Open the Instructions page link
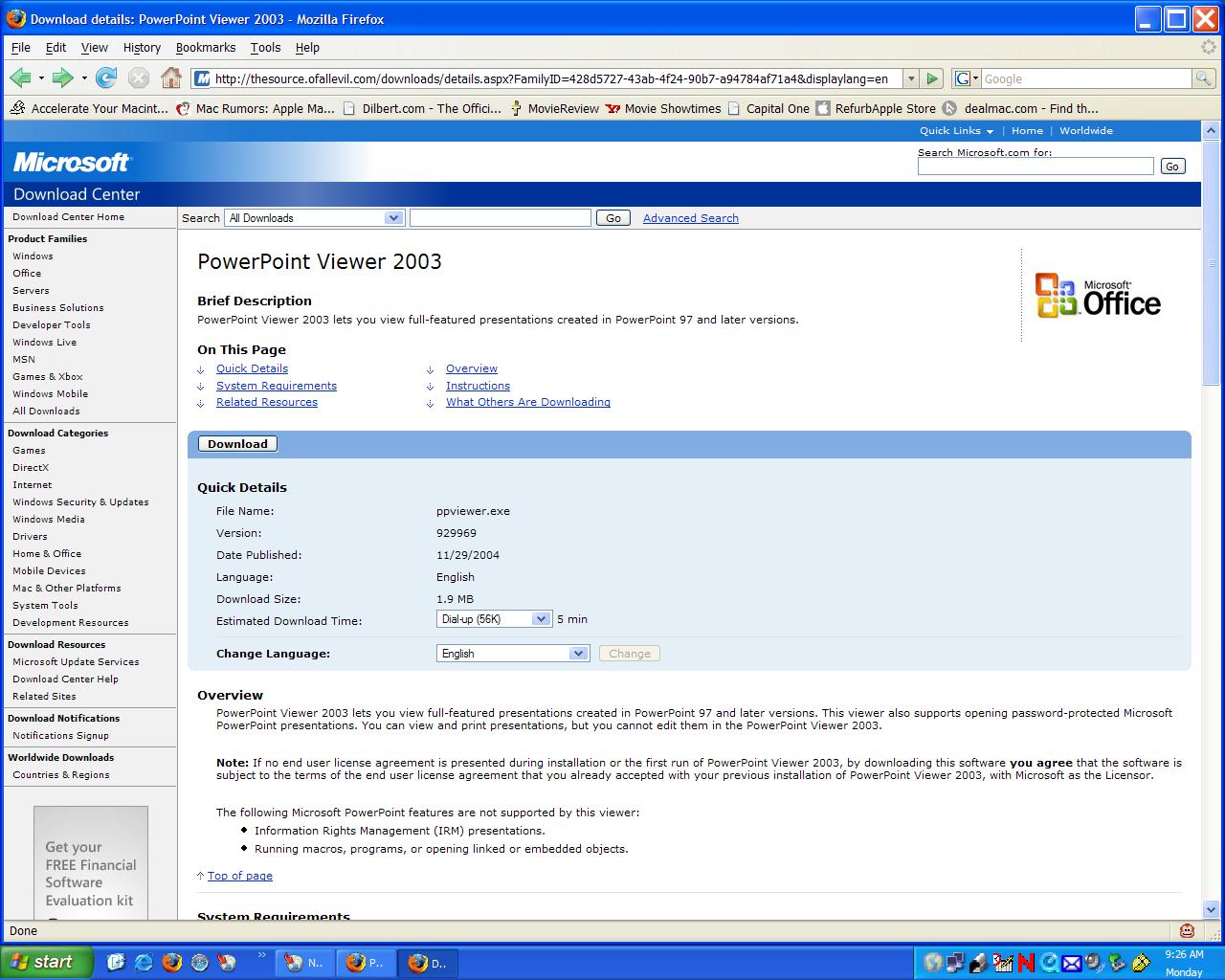The image size is (1225, 980). tap(478, 386)
